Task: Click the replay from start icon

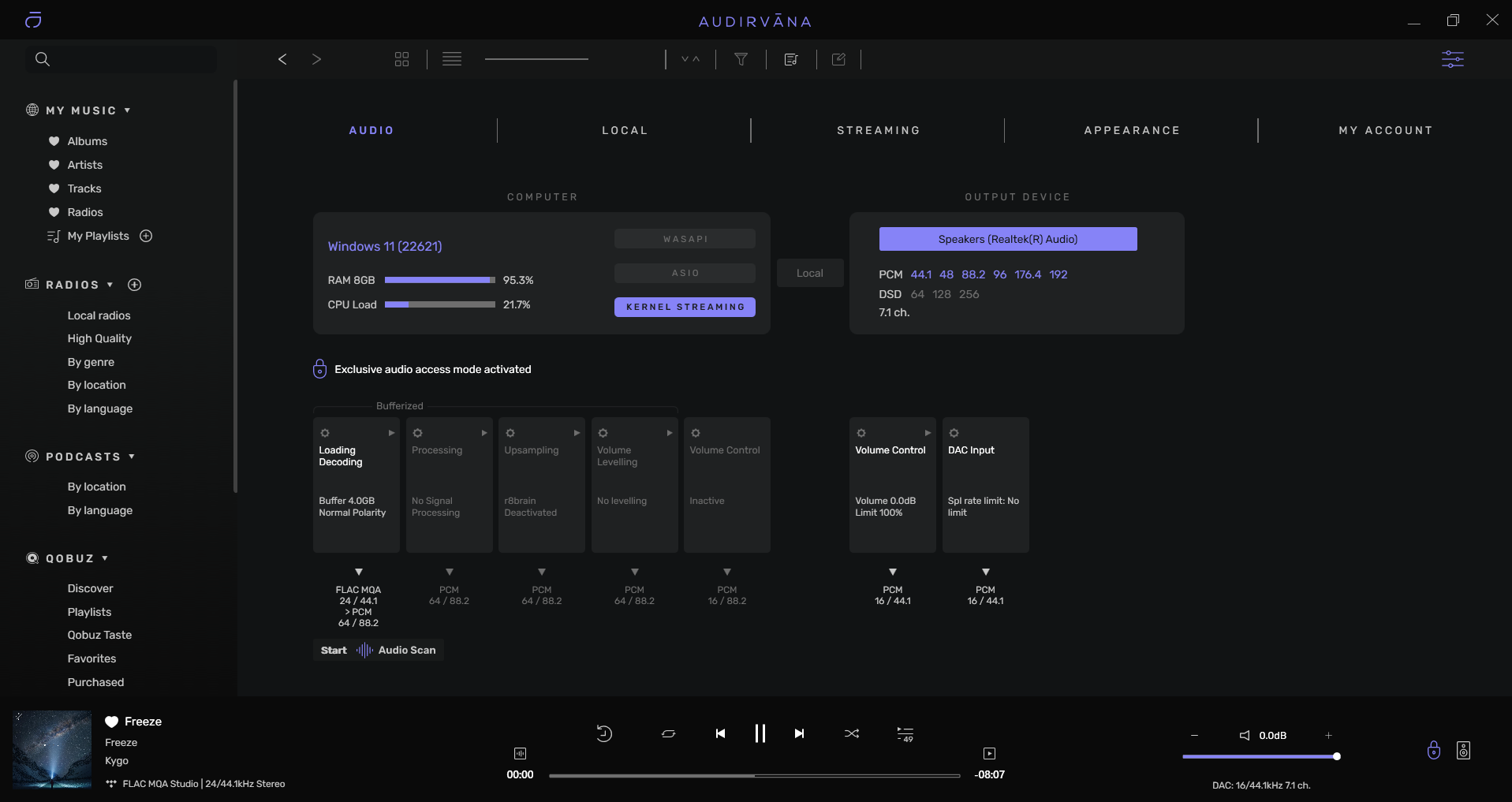Action: [604, 733]
